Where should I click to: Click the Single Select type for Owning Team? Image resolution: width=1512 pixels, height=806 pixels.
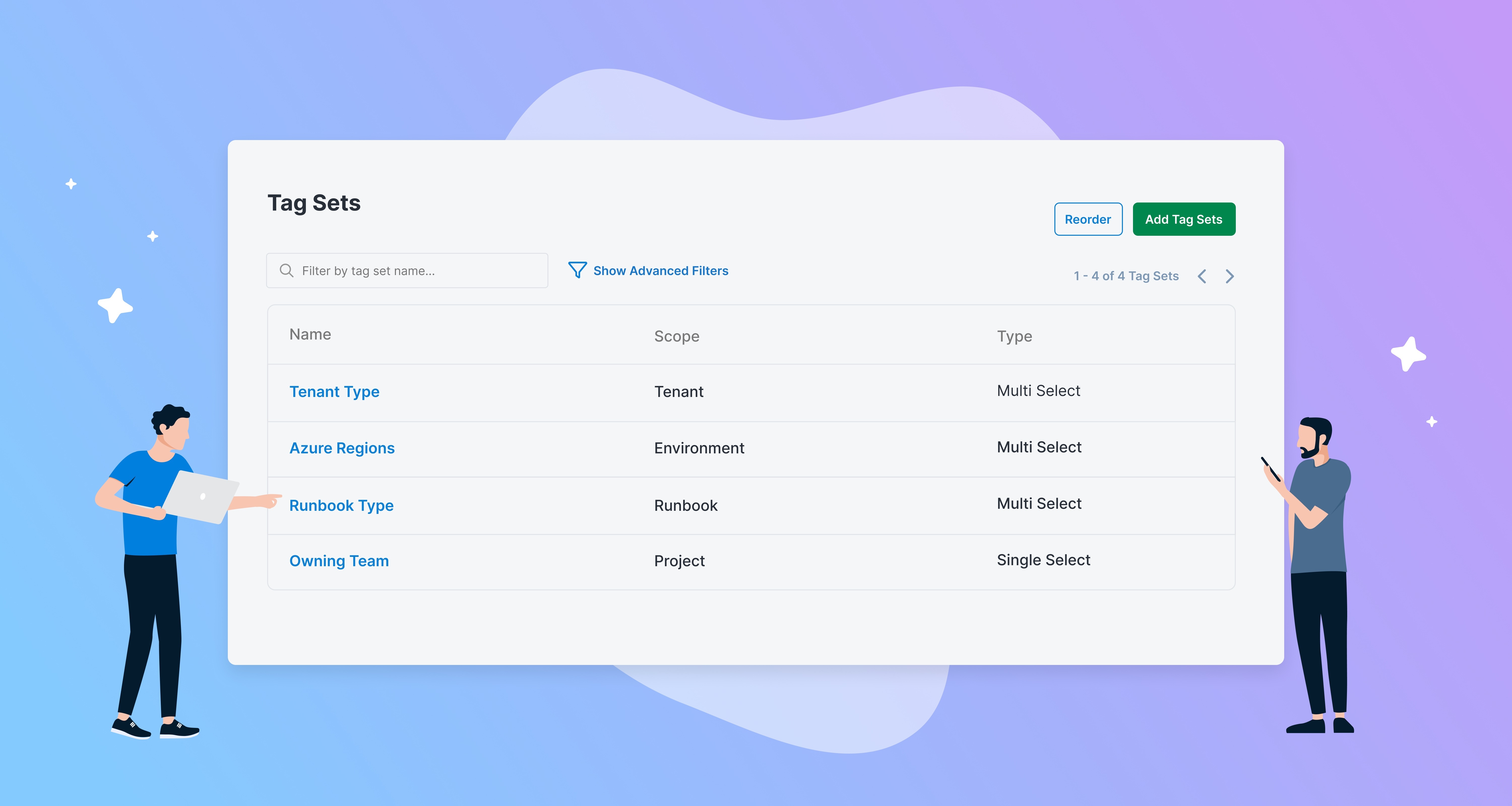(1043, 560)
